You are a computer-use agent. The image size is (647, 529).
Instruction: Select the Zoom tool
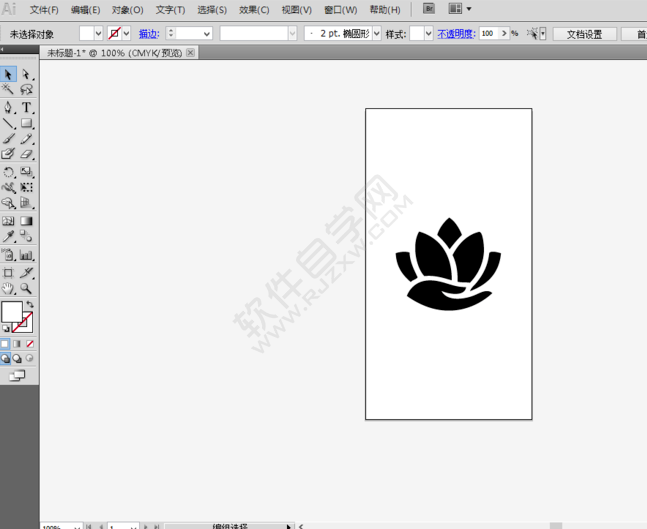coord(26,288)
